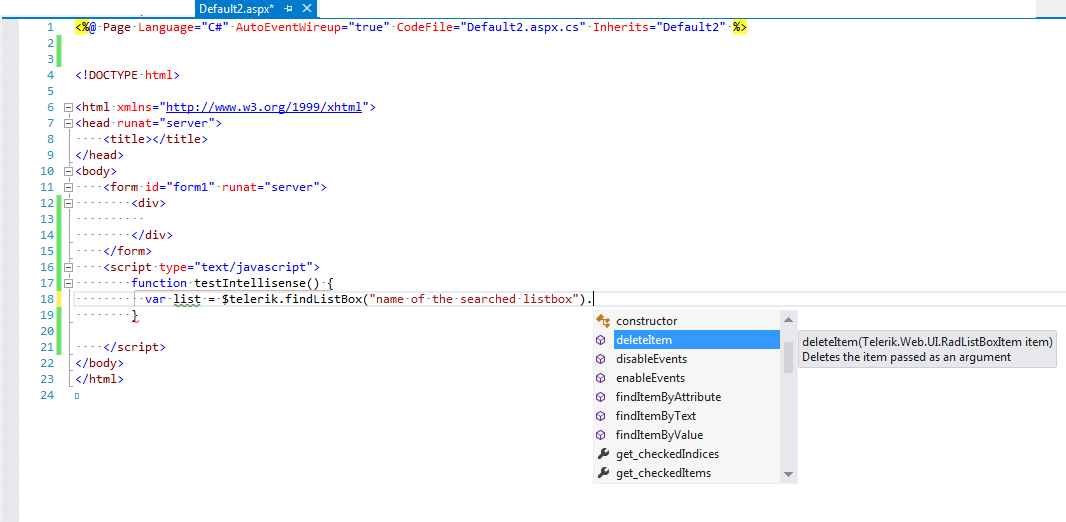Click the get_checkedItems wrench icon
The width and height of the screenshot is (1066, 522).
point(602,473)
